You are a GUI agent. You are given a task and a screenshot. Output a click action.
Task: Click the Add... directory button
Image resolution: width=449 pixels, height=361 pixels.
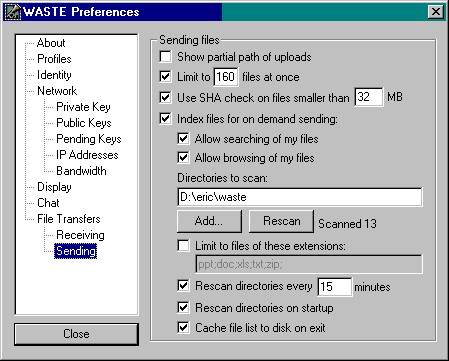click(x=209, y=221)
